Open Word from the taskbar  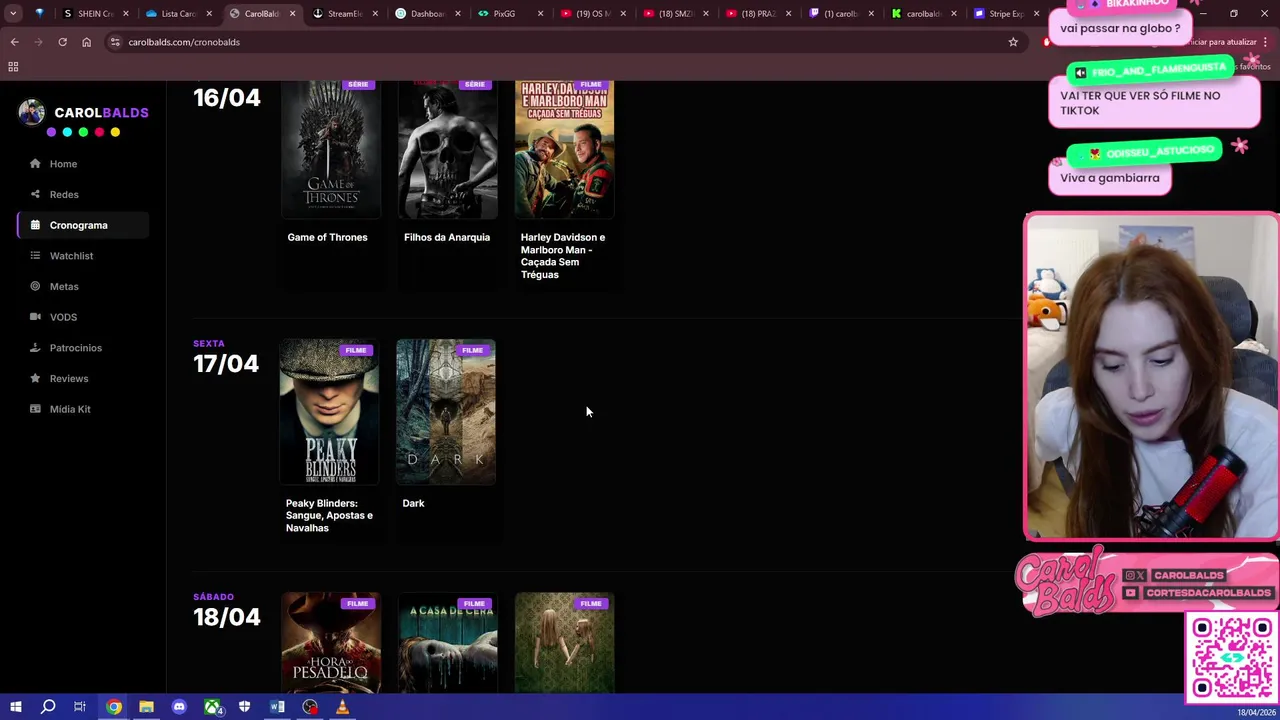[277, 707]
